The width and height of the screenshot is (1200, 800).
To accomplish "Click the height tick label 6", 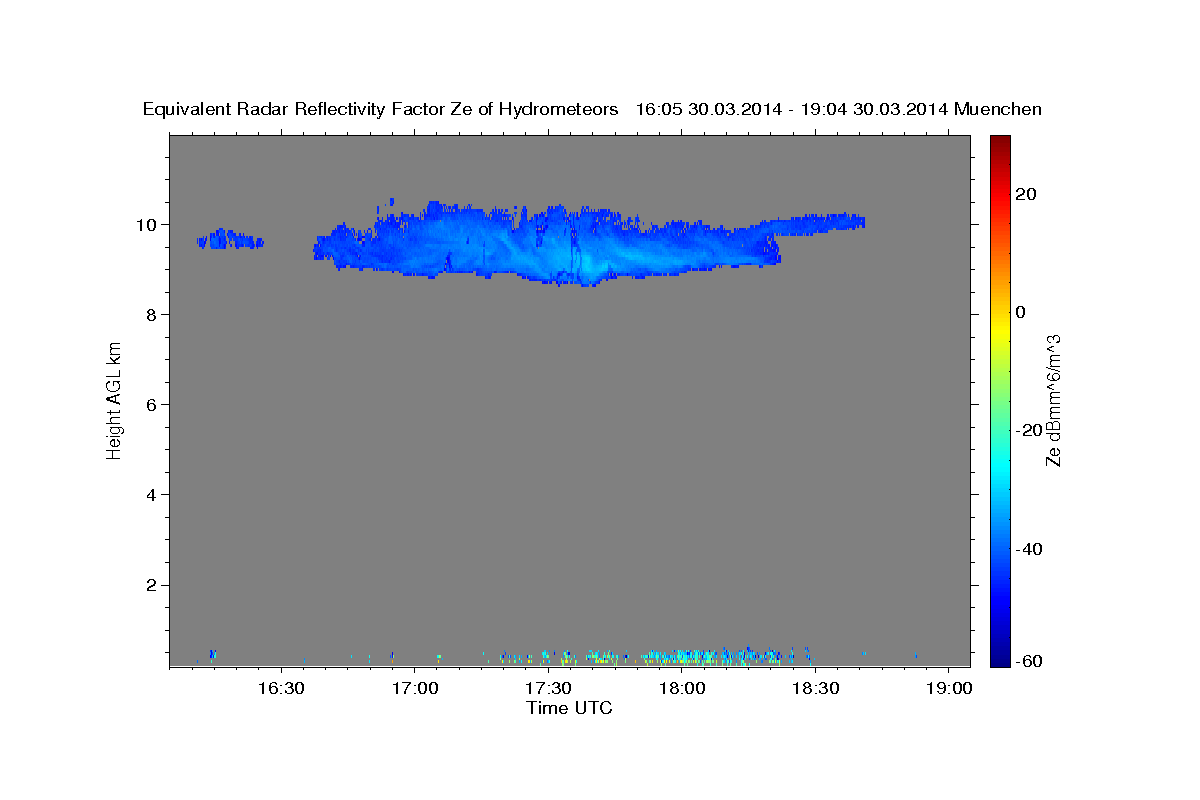I will (x=153, y=405).
